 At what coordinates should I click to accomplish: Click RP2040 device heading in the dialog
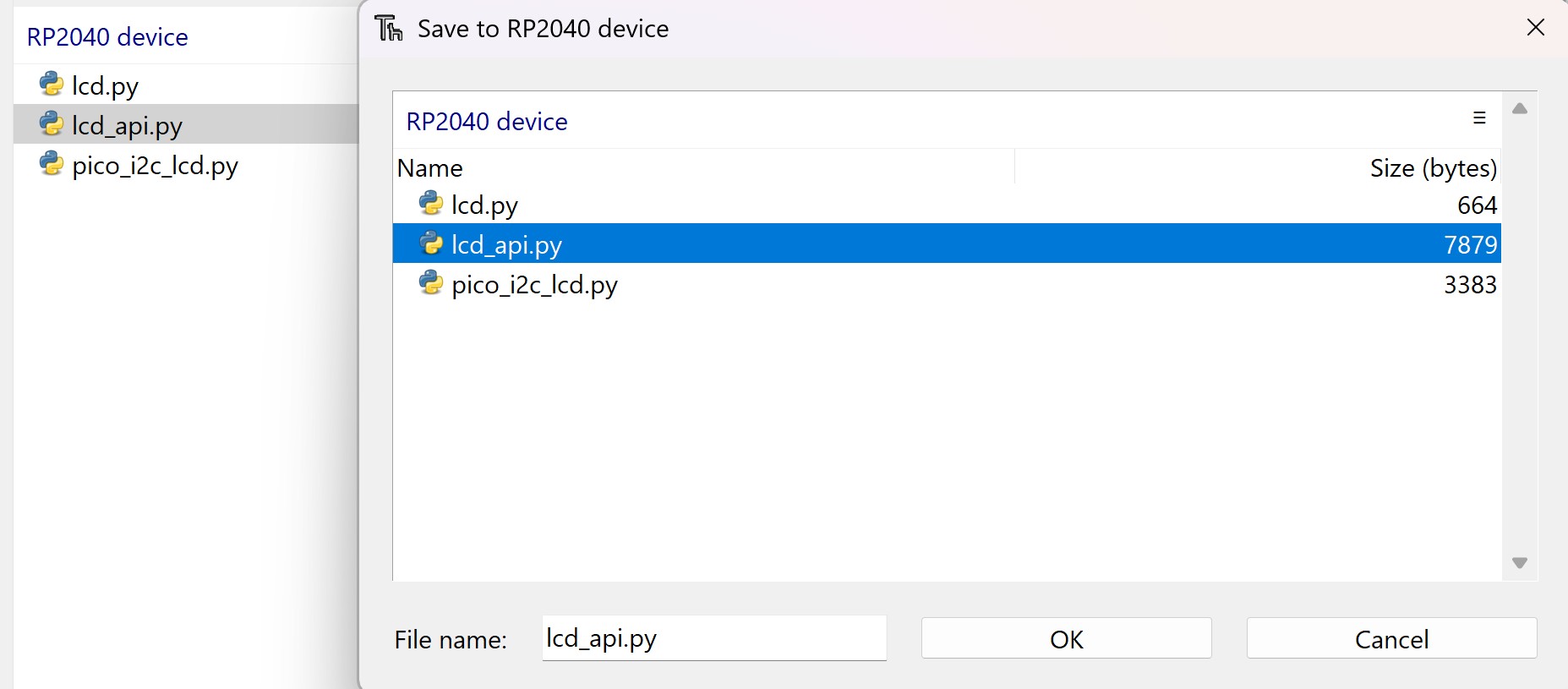[487, 122]
